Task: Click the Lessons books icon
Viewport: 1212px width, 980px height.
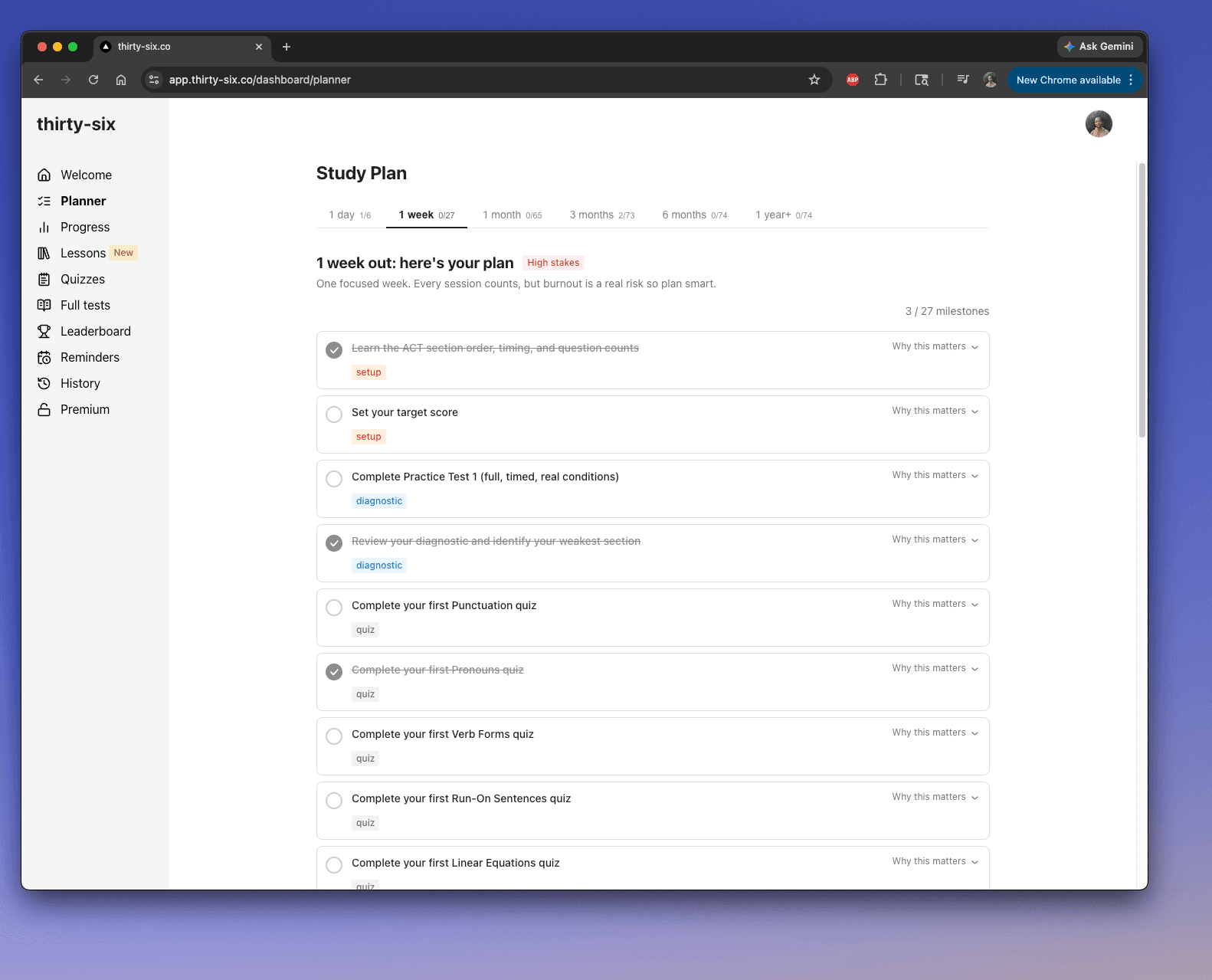Action: pyautogui.click(x=44, y=253)
